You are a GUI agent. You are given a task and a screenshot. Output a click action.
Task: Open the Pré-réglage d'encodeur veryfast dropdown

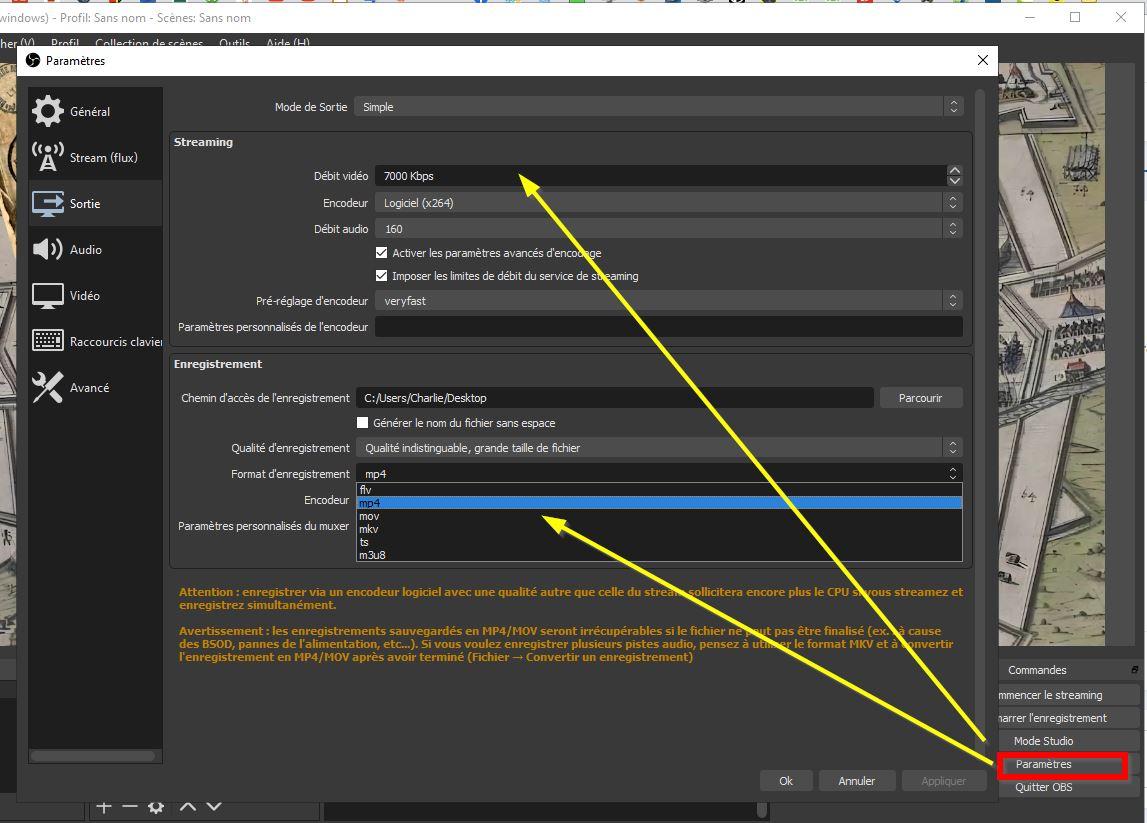(668, 301)
